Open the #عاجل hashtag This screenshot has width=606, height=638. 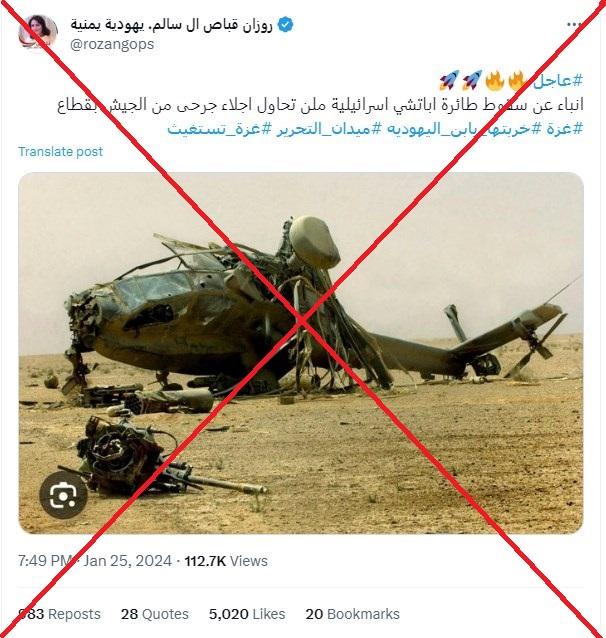click(x=558, y=81)
